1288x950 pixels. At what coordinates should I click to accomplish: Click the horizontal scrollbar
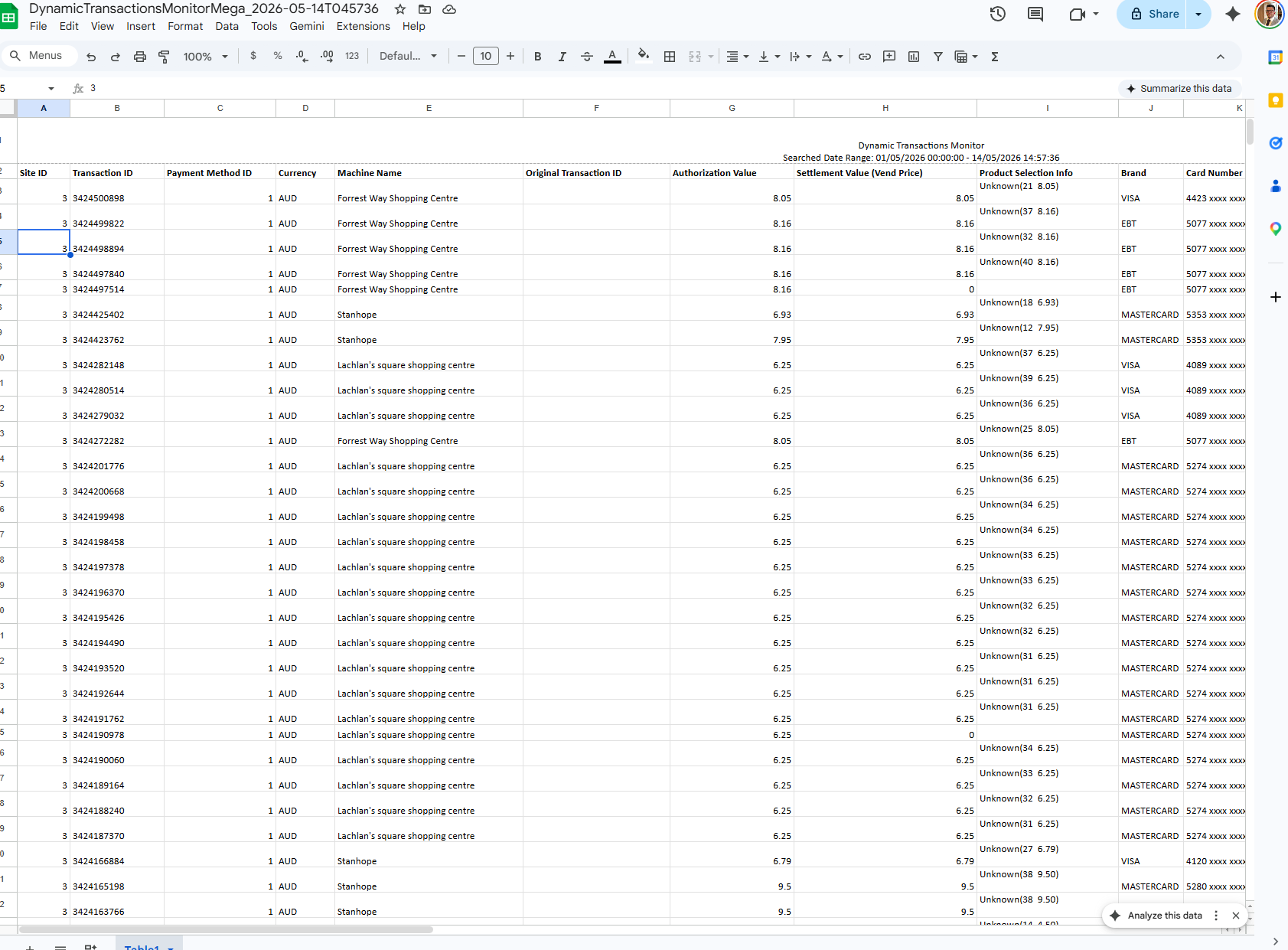[x=226, y=929]
